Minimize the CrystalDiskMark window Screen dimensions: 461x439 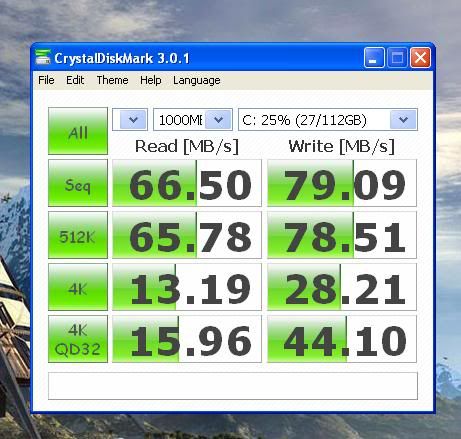click(x=374, y=58)
